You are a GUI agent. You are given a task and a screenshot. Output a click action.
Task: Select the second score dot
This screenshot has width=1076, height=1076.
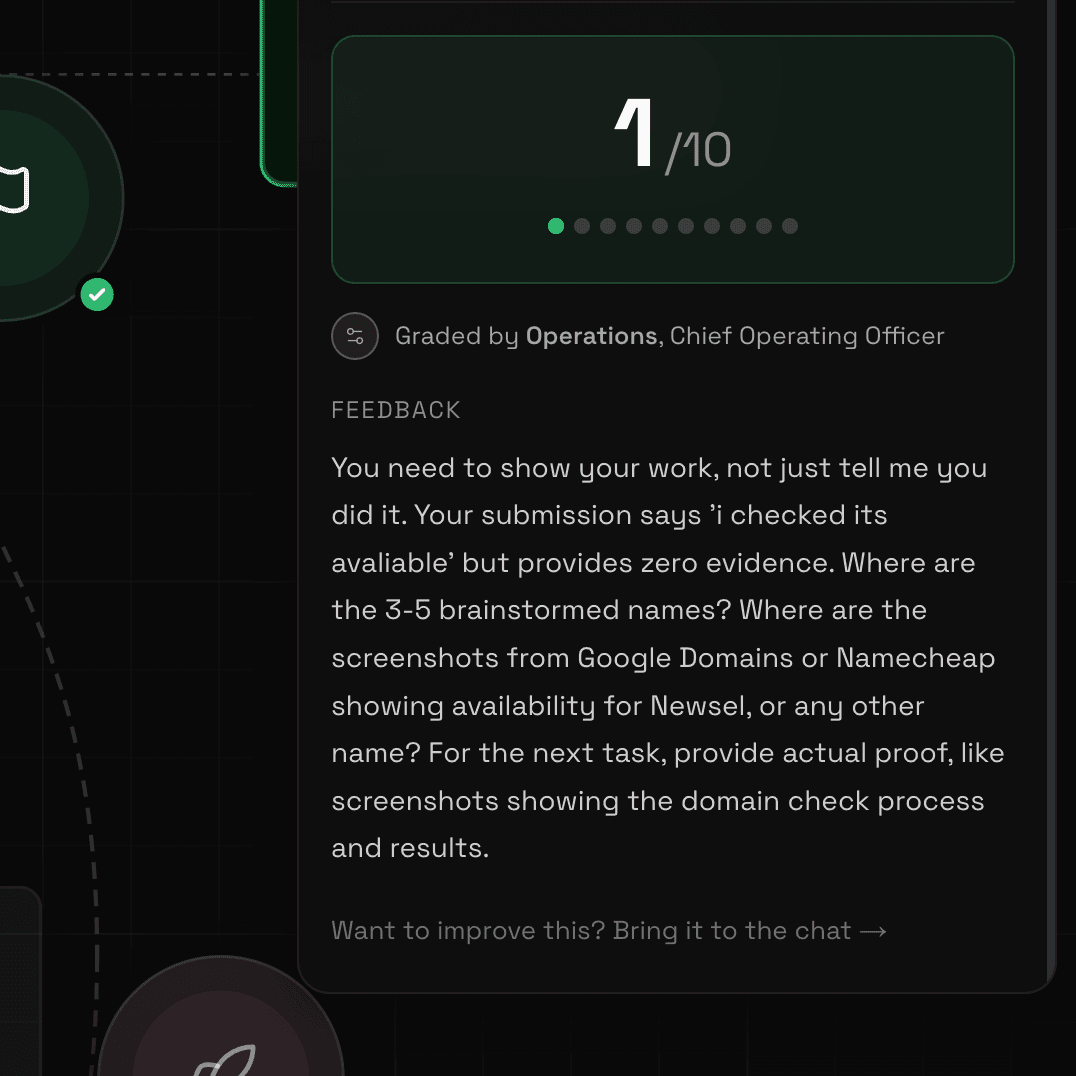click(582, 226)
